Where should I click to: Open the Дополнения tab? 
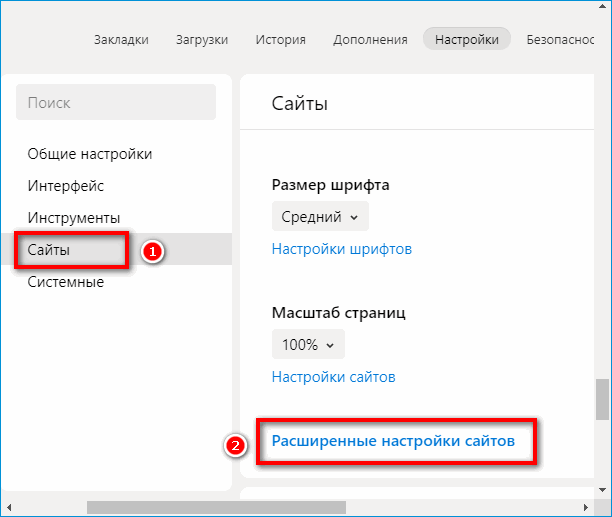tap(371, 40)
